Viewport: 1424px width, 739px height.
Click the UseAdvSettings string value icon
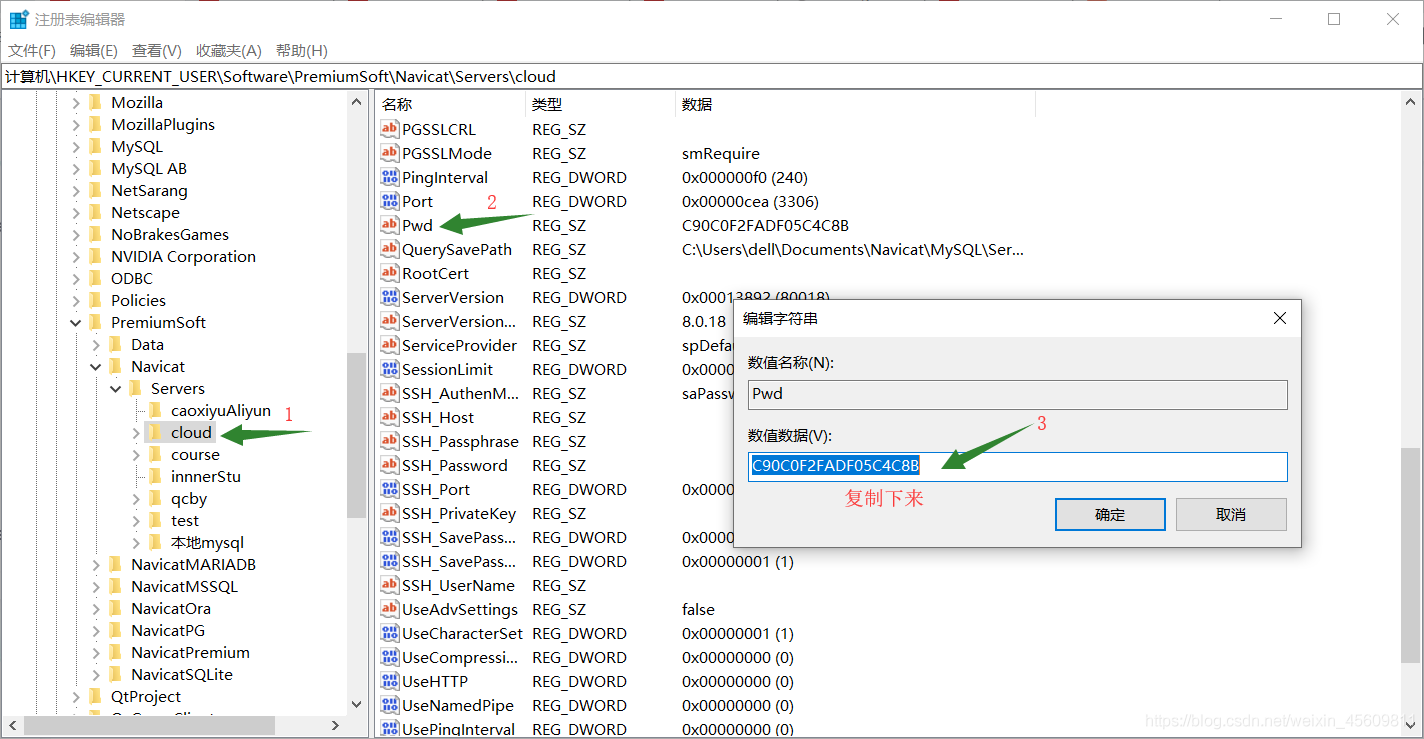[390, 609]
